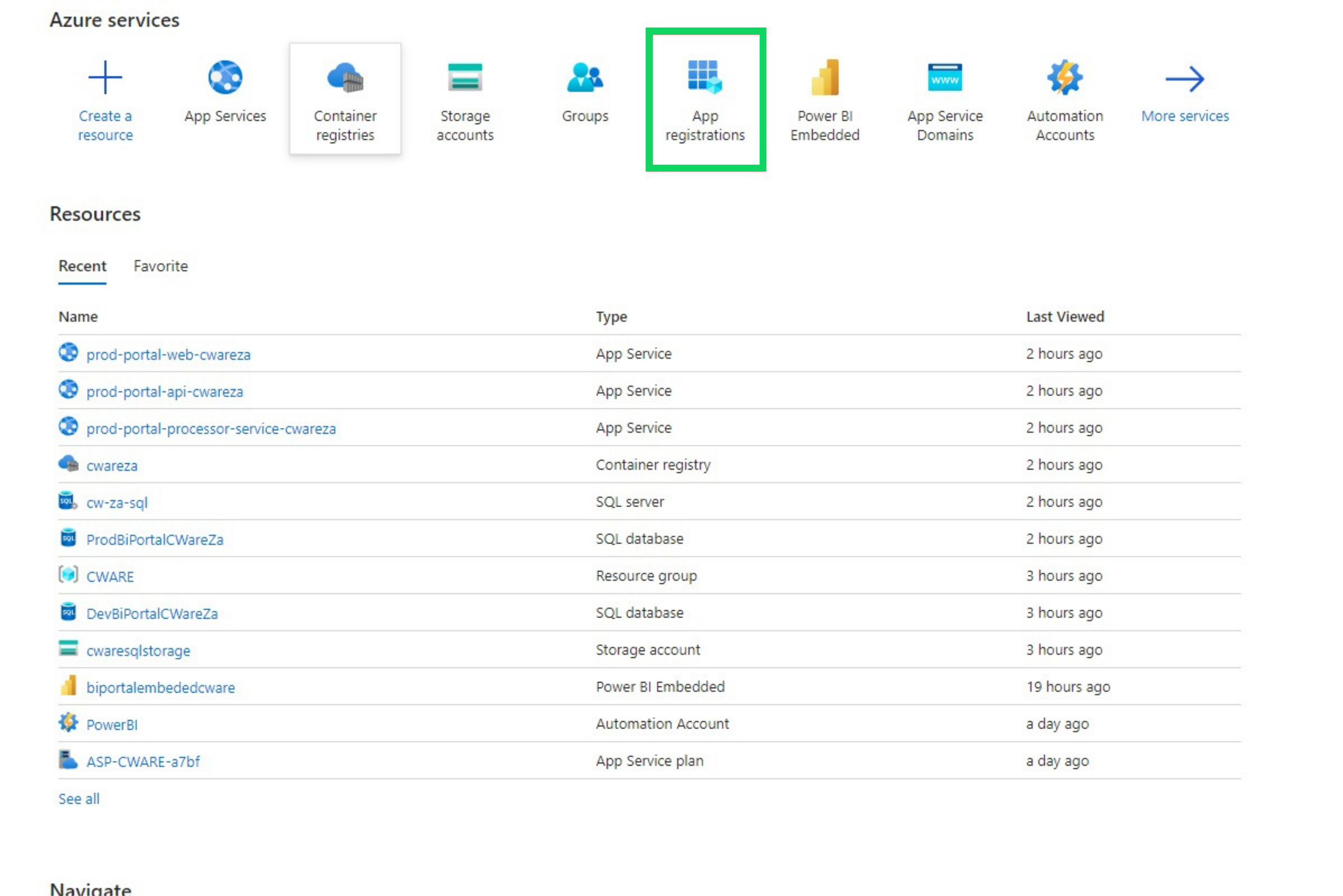This screenshot has width=1343, height=896.
Task: Open the Groups service icon
Action: click(585, 77)
